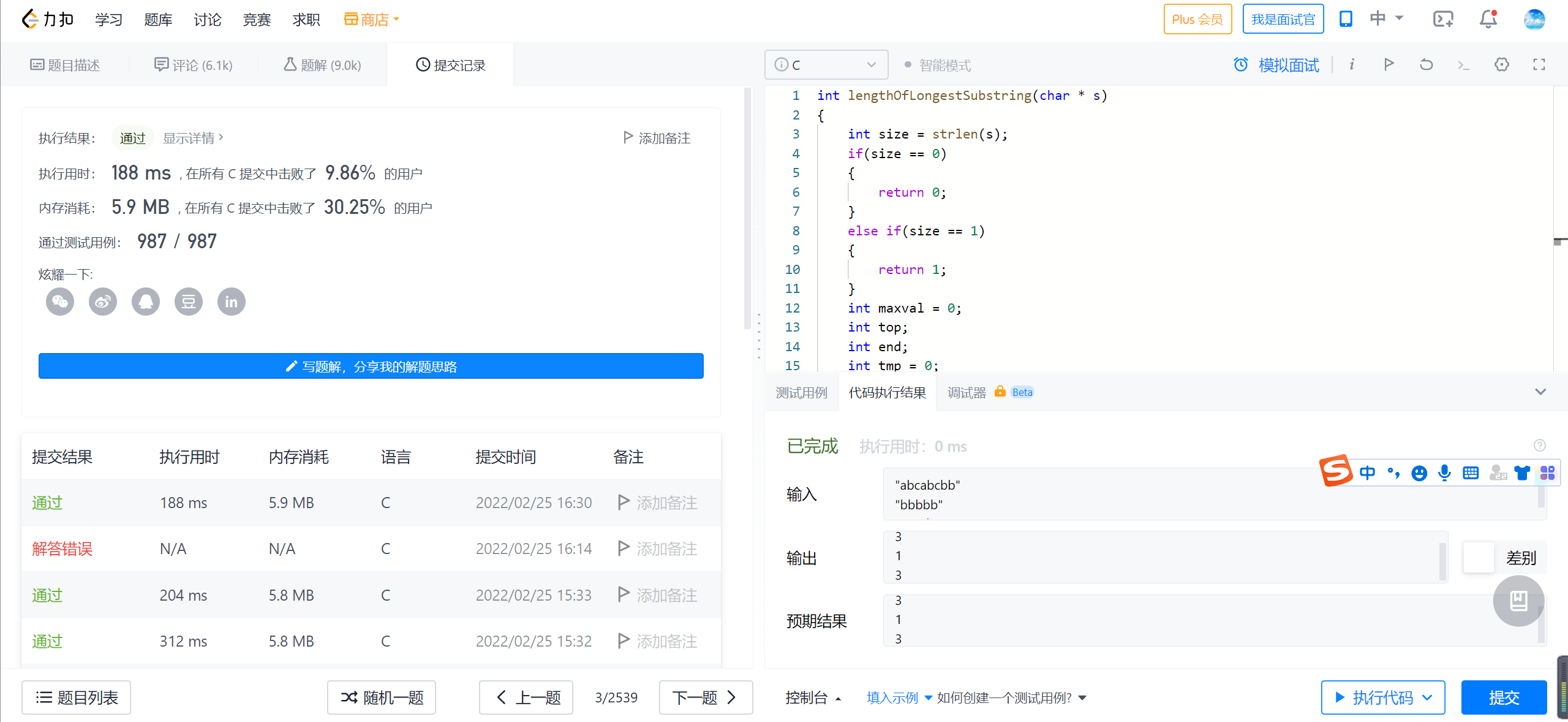This screenshot has height=722, width=1568.
Task: Enter fullscreen editor mode
Action: coord(1539,65)
